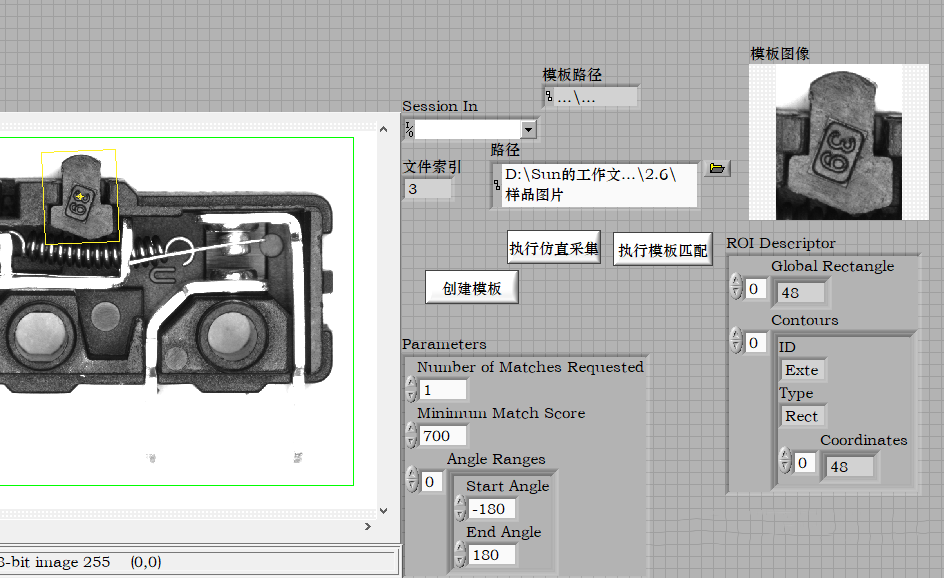Click the Global Rectangle array index stepper
This screenshot has width=944, height=578.
tap(735, 288)
